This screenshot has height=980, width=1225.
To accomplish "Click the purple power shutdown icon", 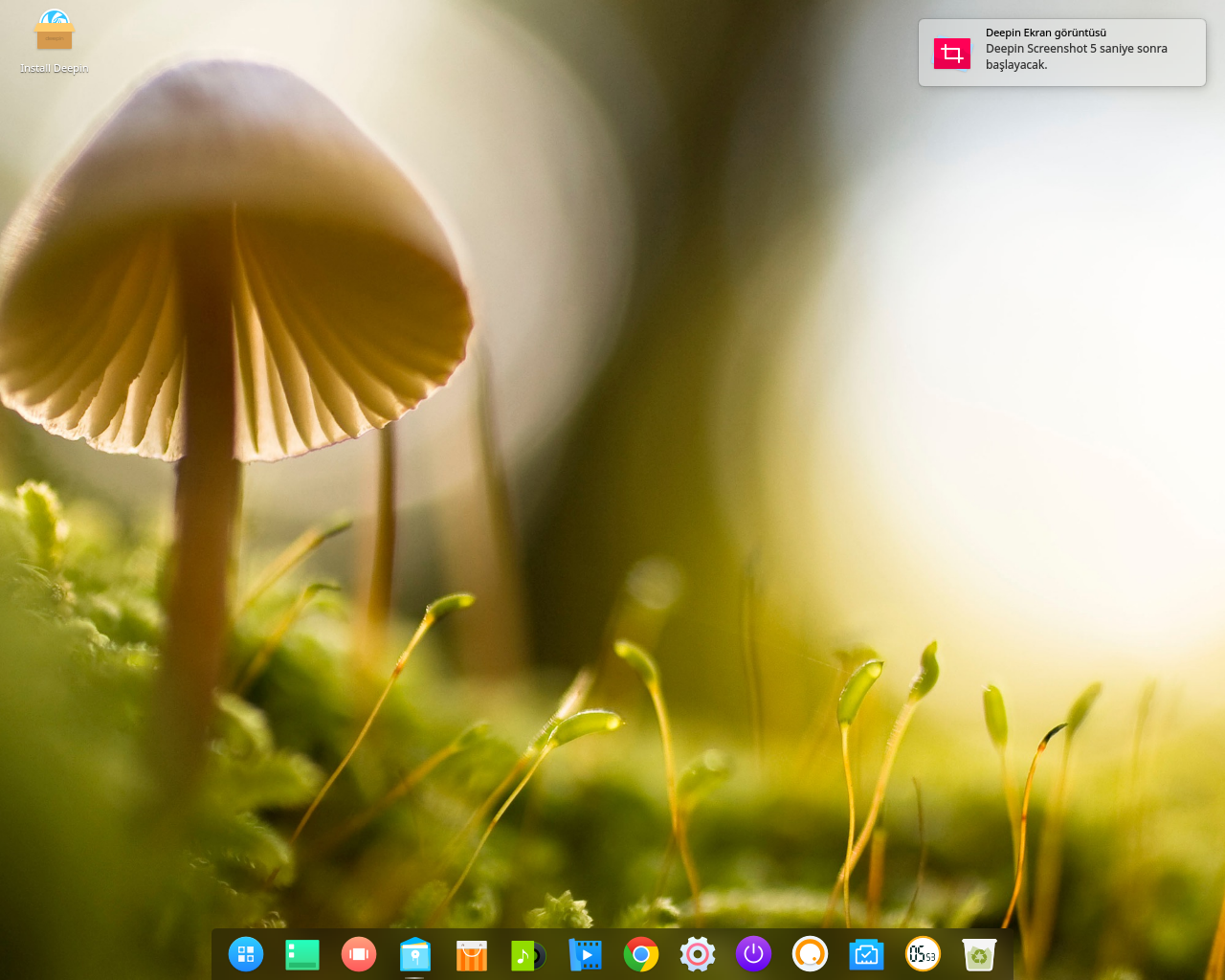I will tap(753, 954).
